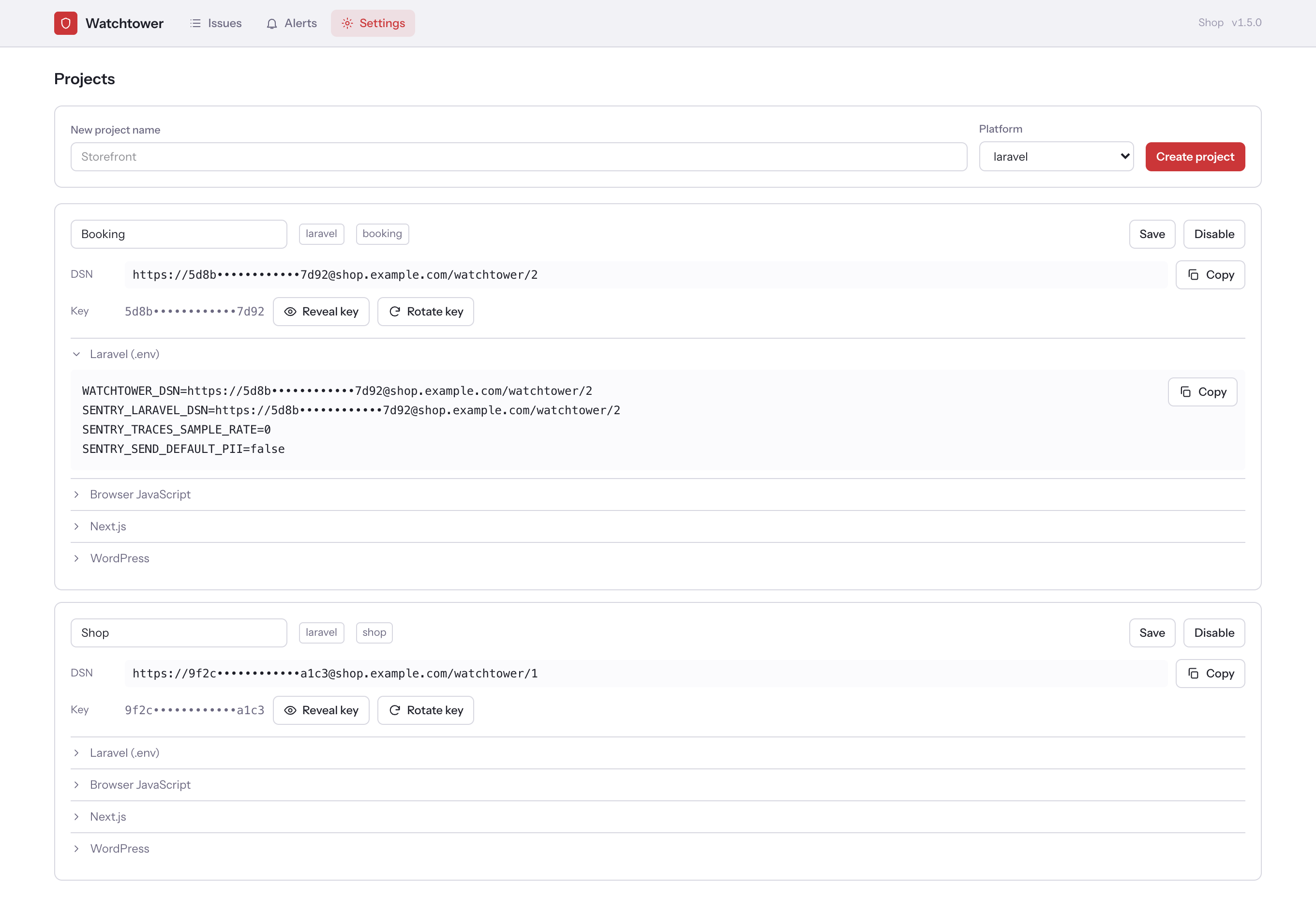Reveal the Shop key
Image resolution: width=1316 pixels, height=900 pixels.
pos(321,711)
